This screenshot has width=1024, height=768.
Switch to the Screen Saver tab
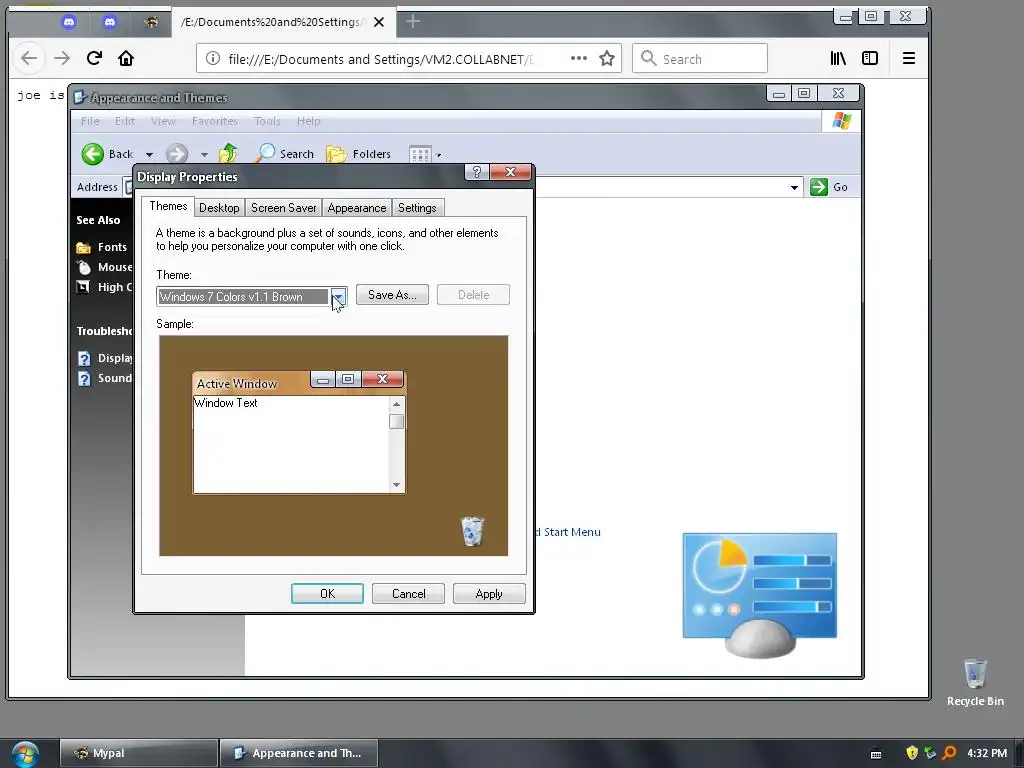pyautogui.click(x=283, y=208)
